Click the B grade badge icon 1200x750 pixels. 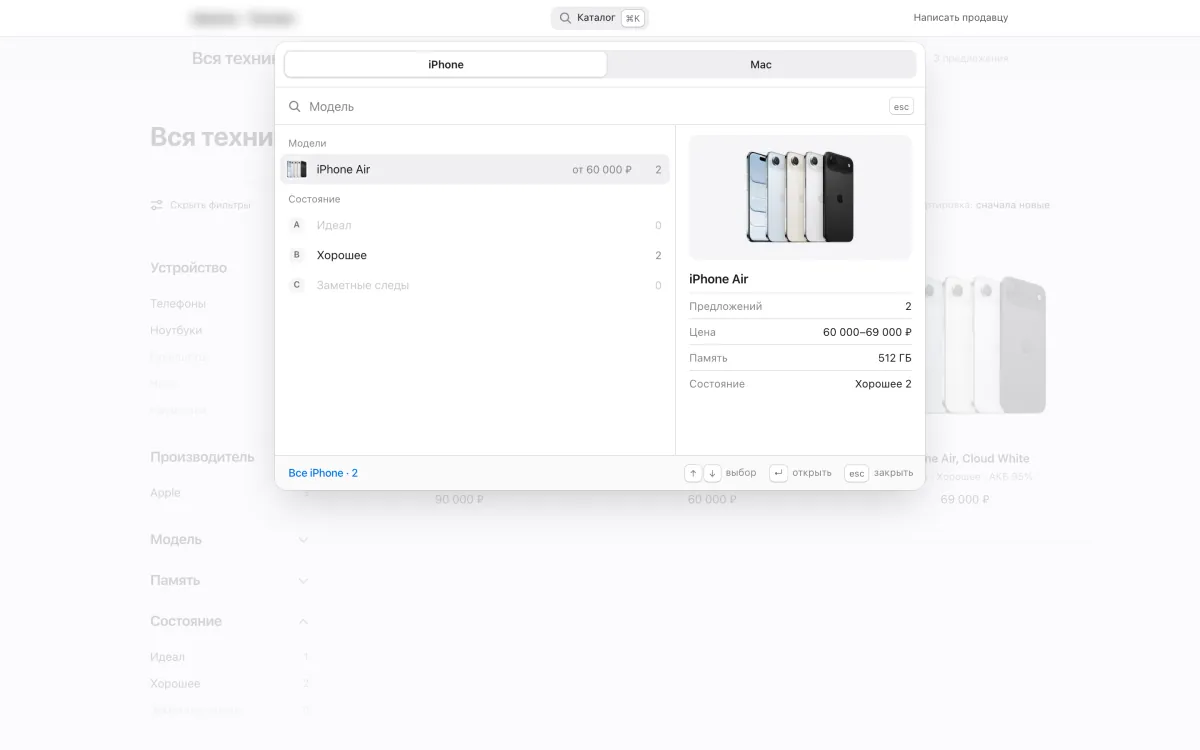click(297, 256)
